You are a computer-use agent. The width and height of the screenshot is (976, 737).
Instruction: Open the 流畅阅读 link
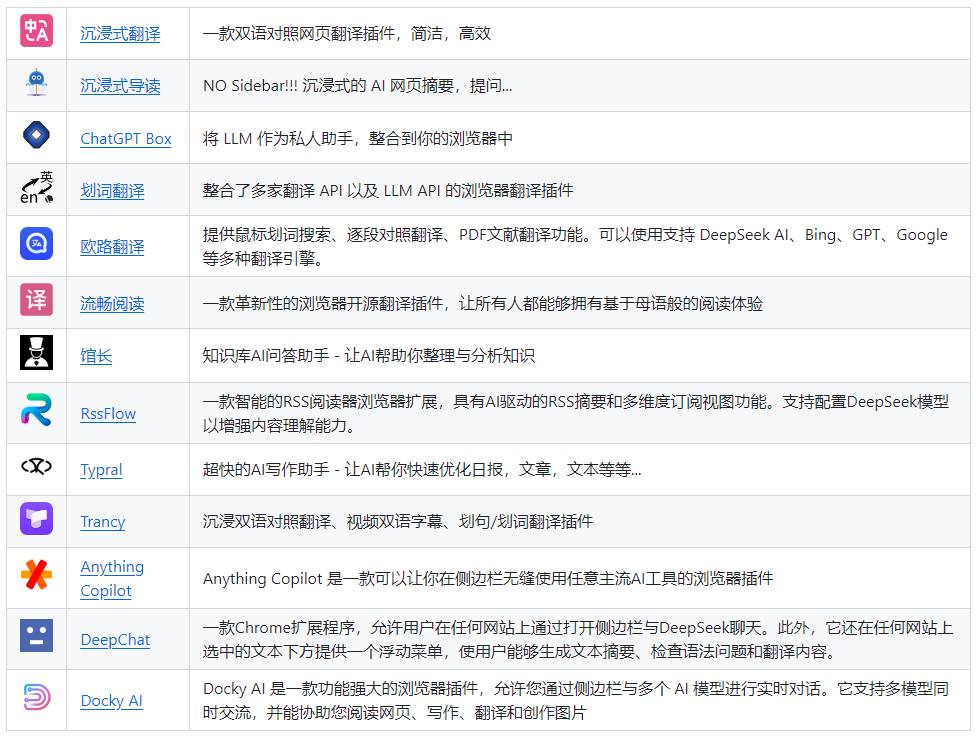pos(112,303)
